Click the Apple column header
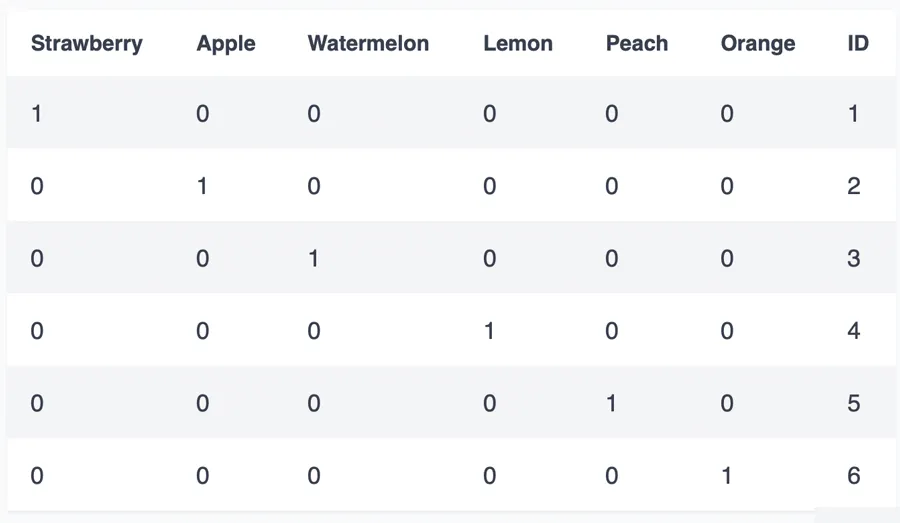900x523 pixels. point(226,44)
